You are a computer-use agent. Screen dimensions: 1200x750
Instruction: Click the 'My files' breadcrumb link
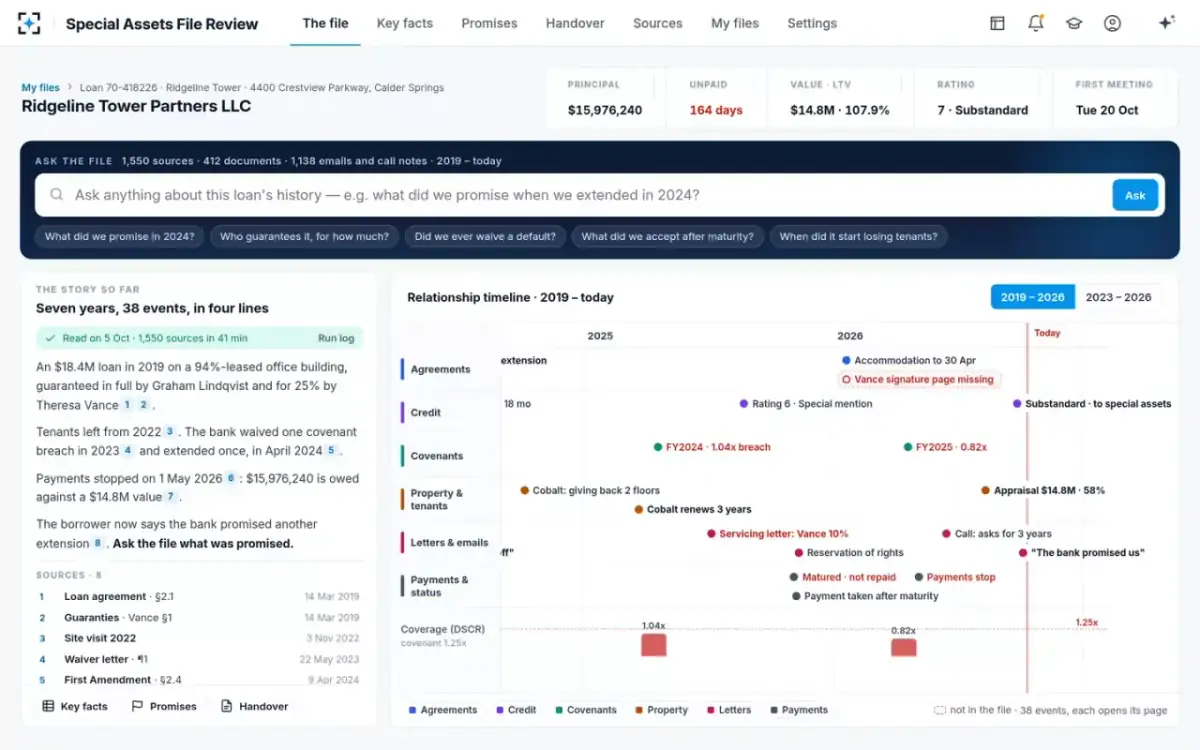coord(41,88)
